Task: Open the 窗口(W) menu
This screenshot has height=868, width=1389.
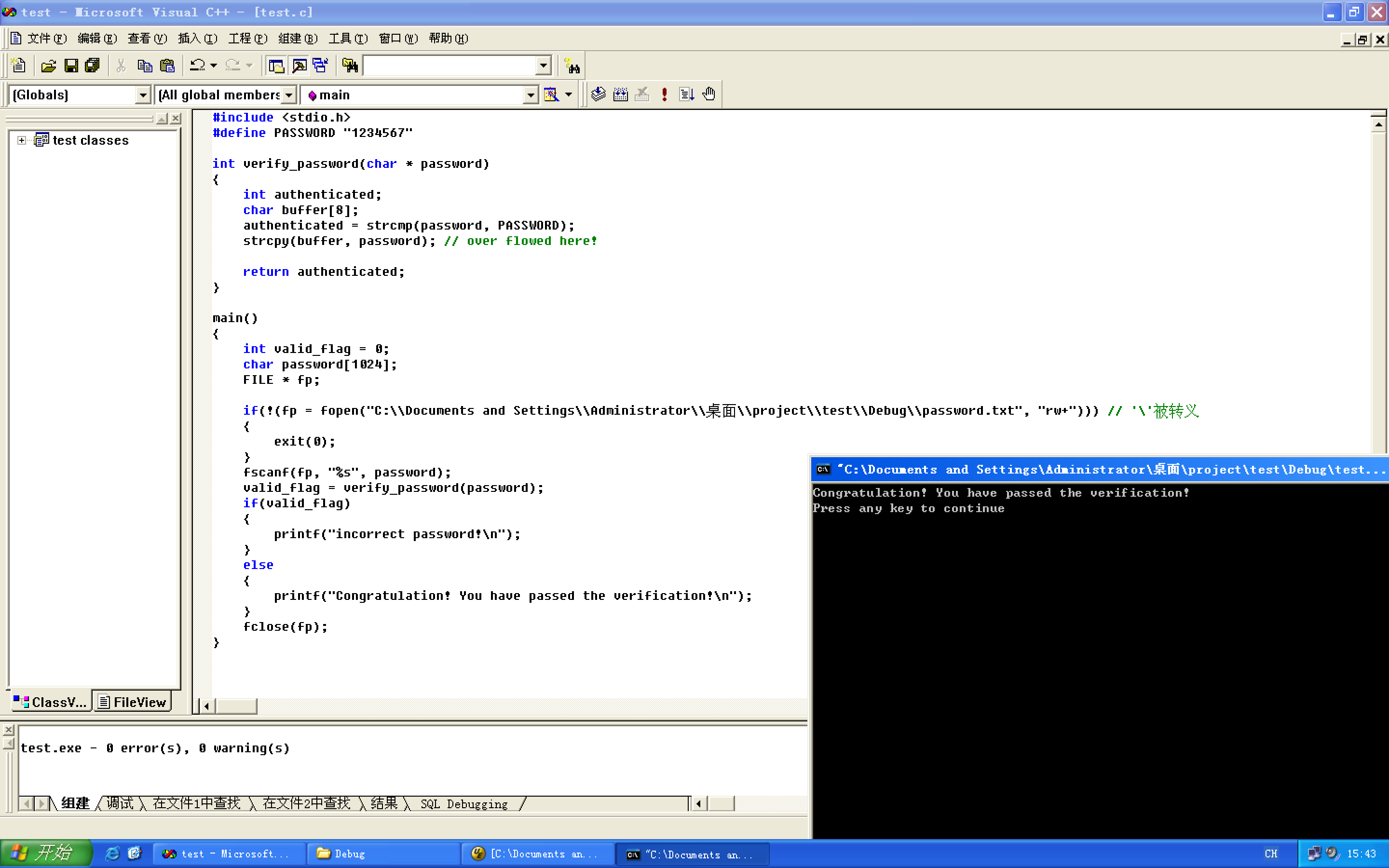Action: (398, 39)
